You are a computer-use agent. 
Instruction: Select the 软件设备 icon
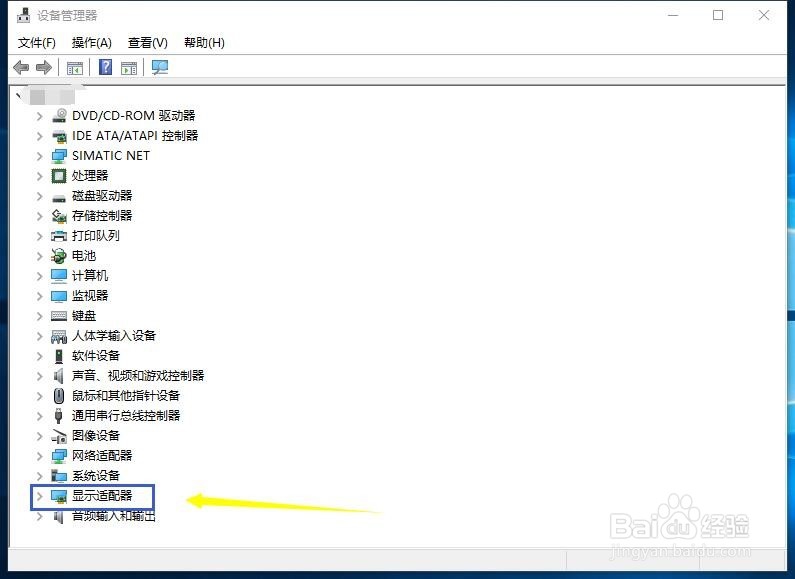coord(59,356)
